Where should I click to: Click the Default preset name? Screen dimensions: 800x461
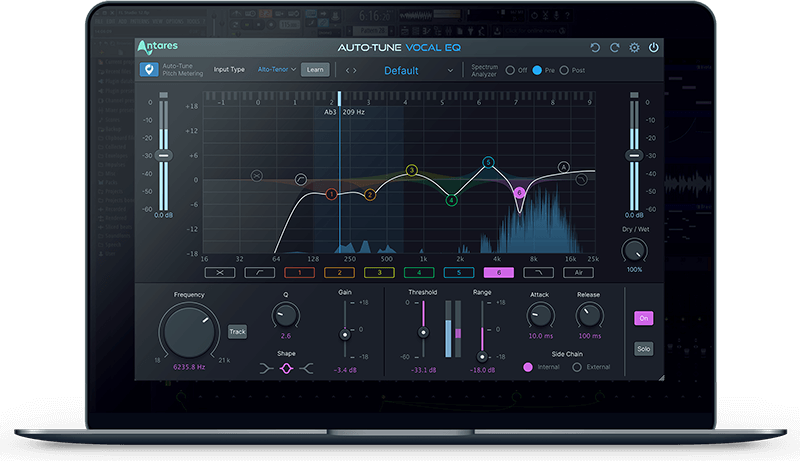(401, 71)
